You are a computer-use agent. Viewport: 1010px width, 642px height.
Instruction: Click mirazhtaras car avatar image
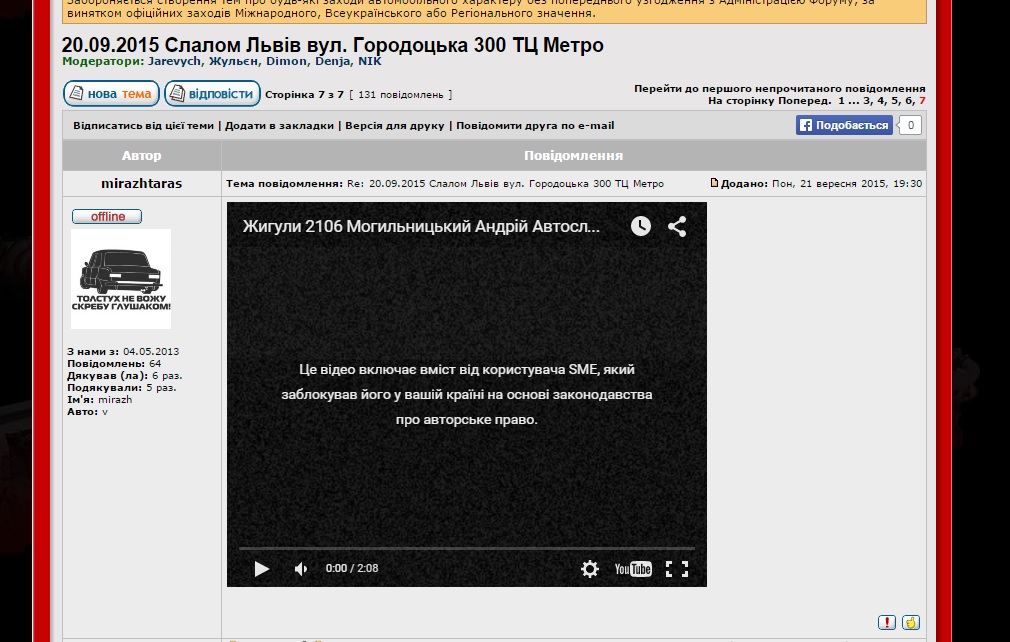tap(121, 279)
